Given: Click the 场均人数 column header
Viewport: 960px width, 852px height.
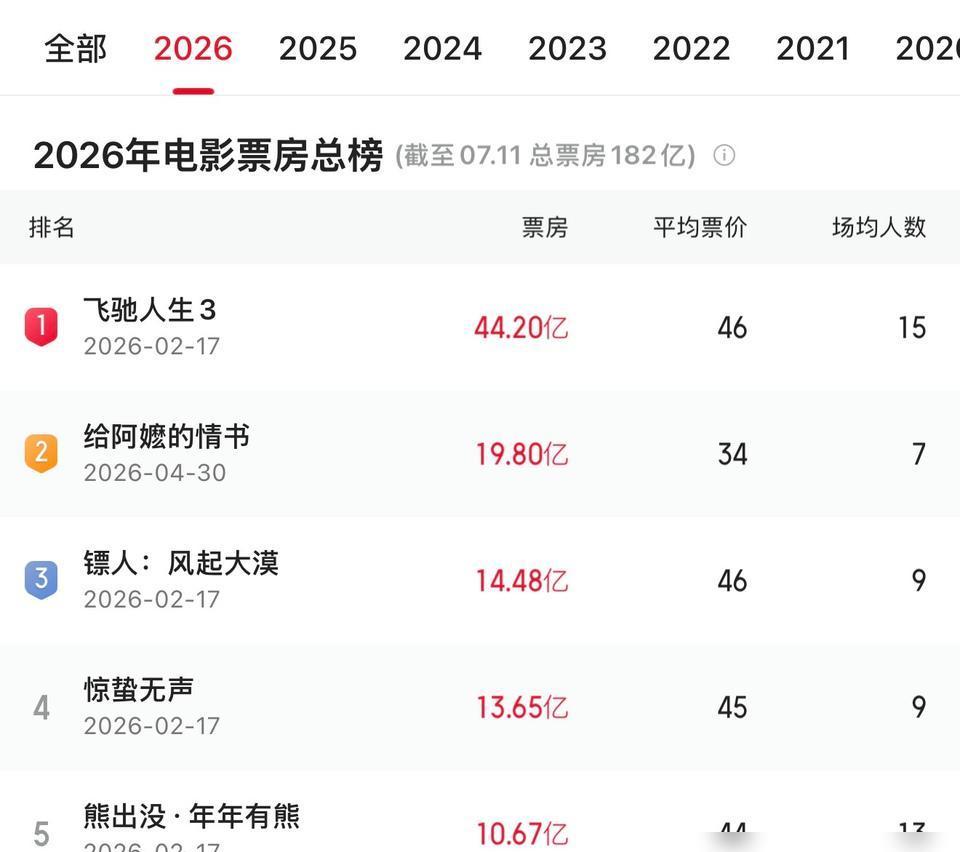Looking at the screenshot, I should [879, 227].
